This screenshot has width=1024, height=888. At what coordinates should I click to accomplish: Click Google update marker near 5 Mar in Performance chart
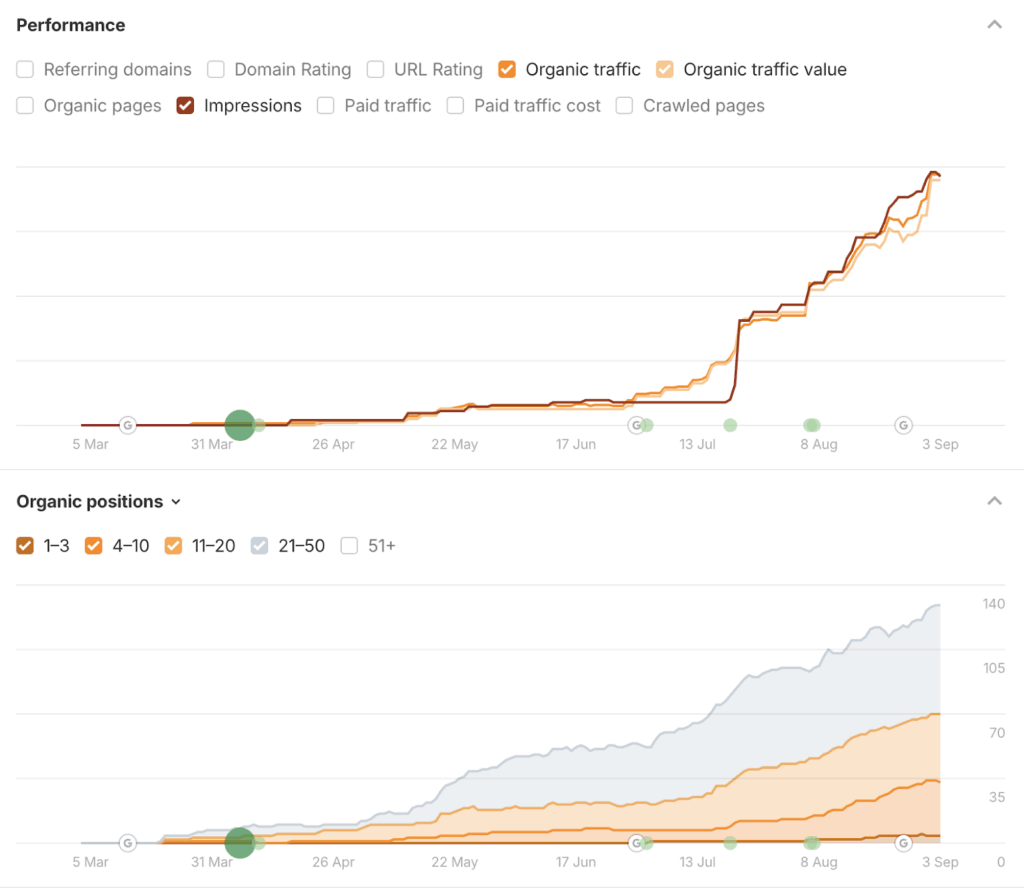127,425
